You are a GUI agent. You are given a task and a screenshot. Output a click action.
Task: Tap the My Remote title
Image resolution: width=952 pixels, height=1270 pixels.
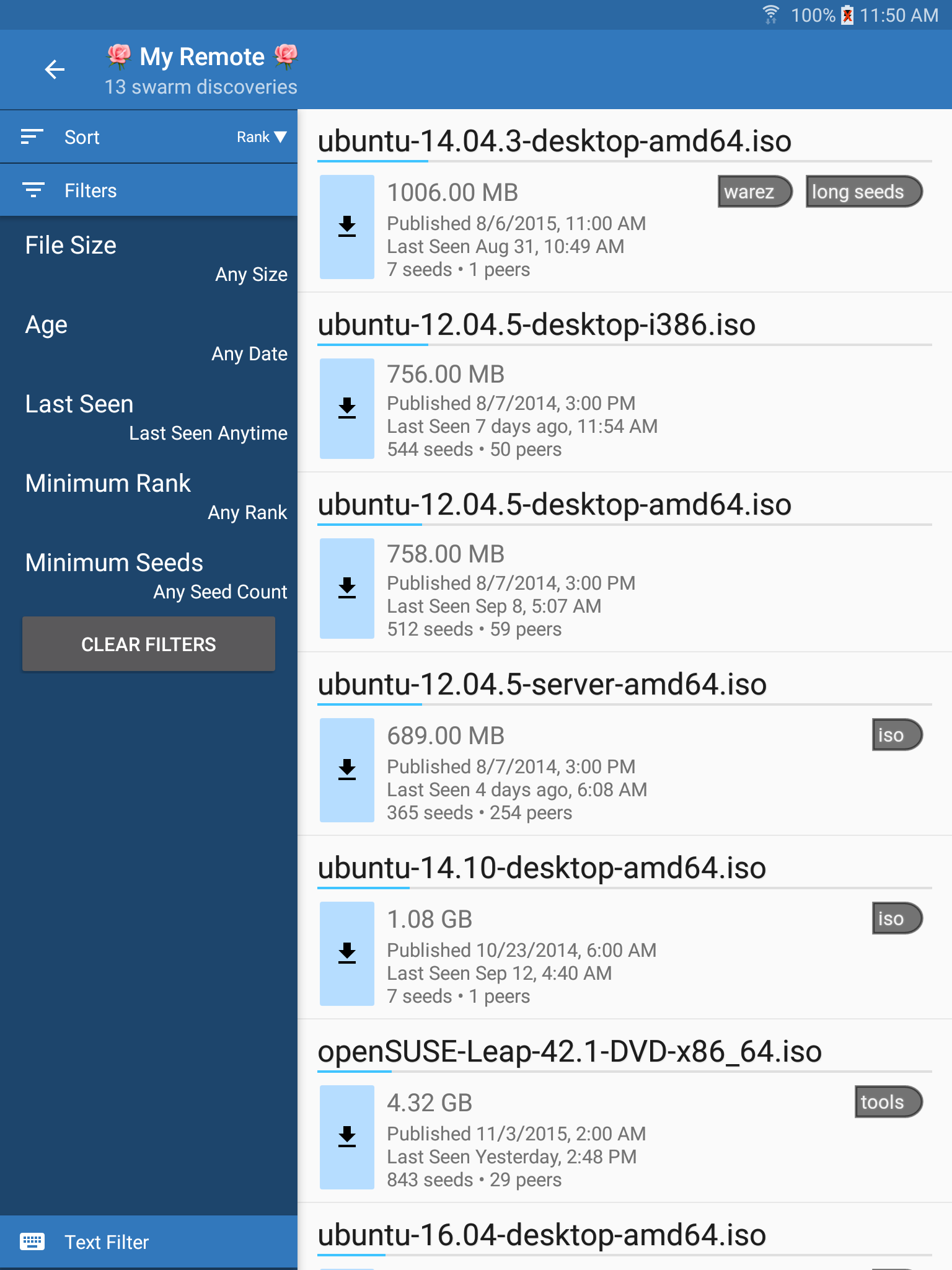point(202,57)
